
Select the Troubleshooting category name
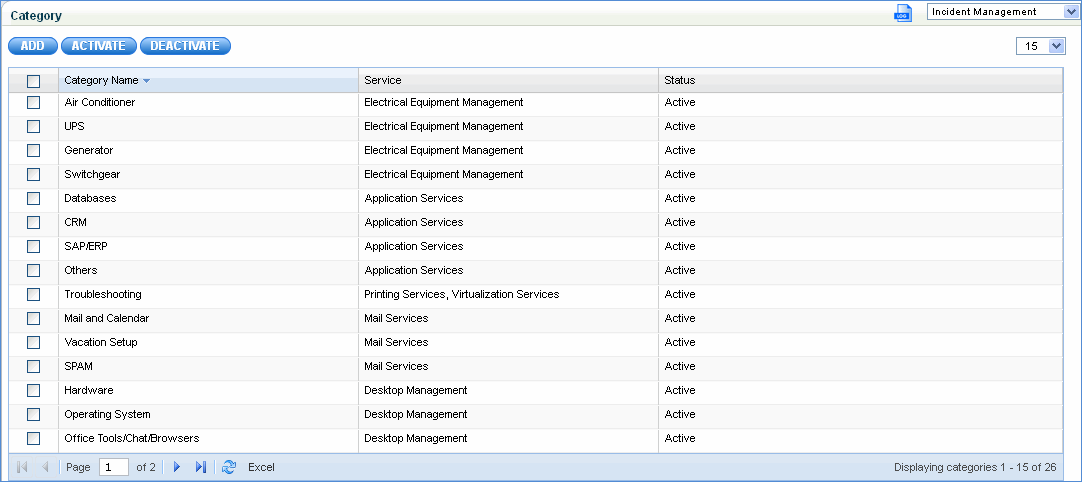[x=103, y=294]
